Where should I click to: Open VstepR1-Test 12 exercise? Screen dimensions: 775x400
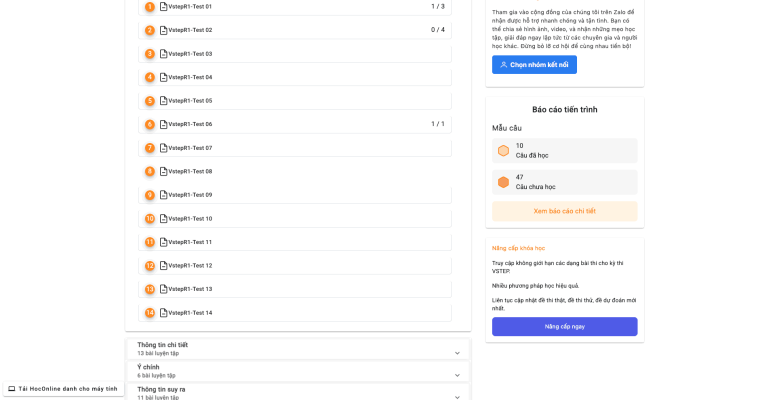click(x=295, y=266)
